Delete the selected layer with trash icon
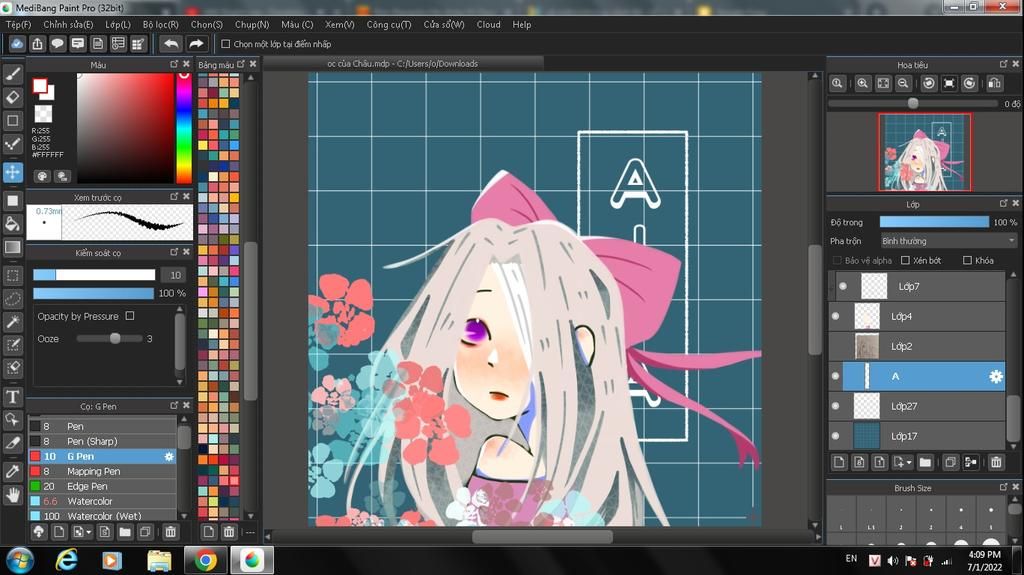1024x575 pixels. (x=996, y=463)
